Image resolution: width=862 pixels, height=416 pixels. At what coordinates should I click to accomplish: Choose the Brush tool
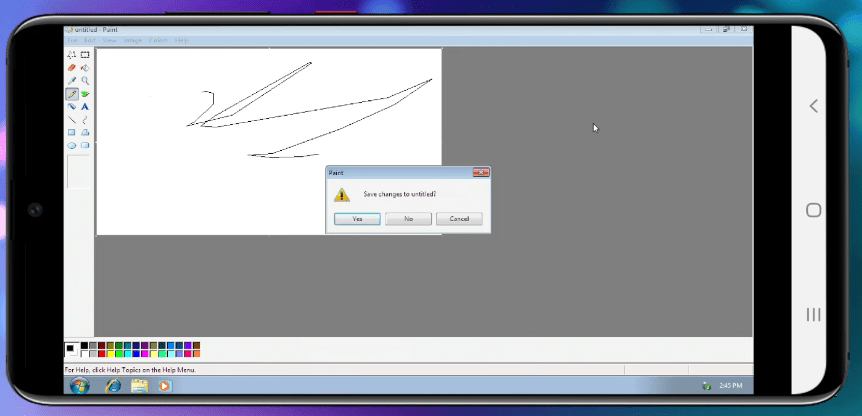tap(85, 94)
